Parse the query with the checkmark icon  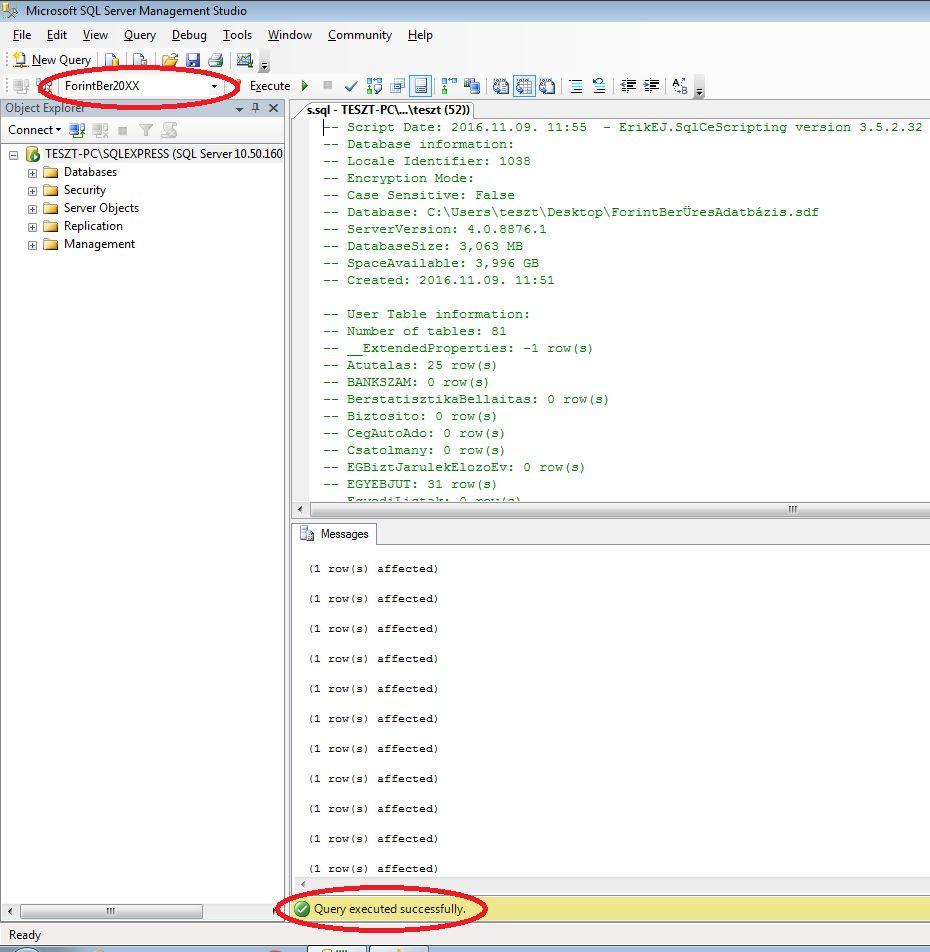(351, 86)
